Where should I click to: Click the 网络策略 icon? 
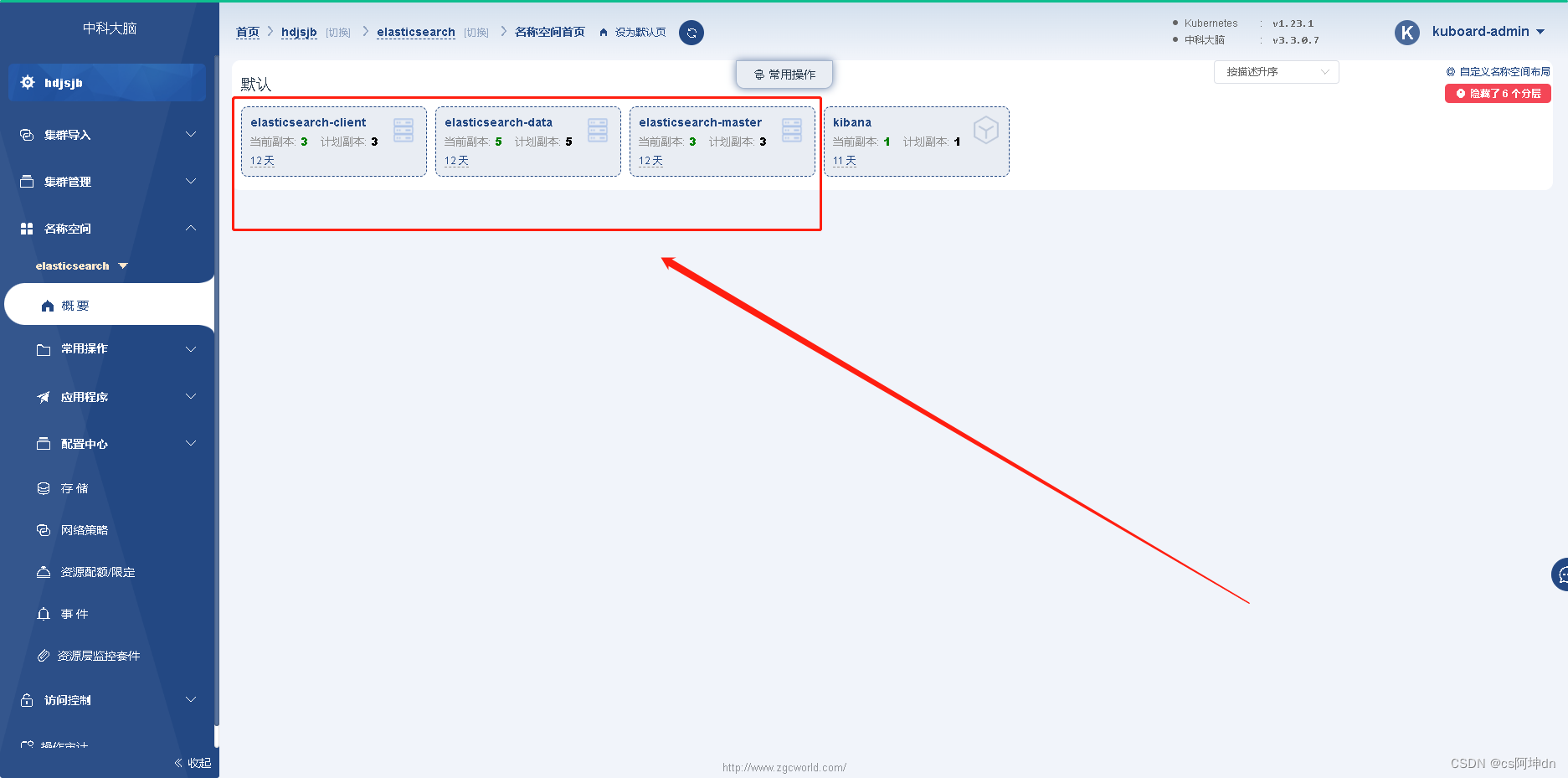[44, 530]
